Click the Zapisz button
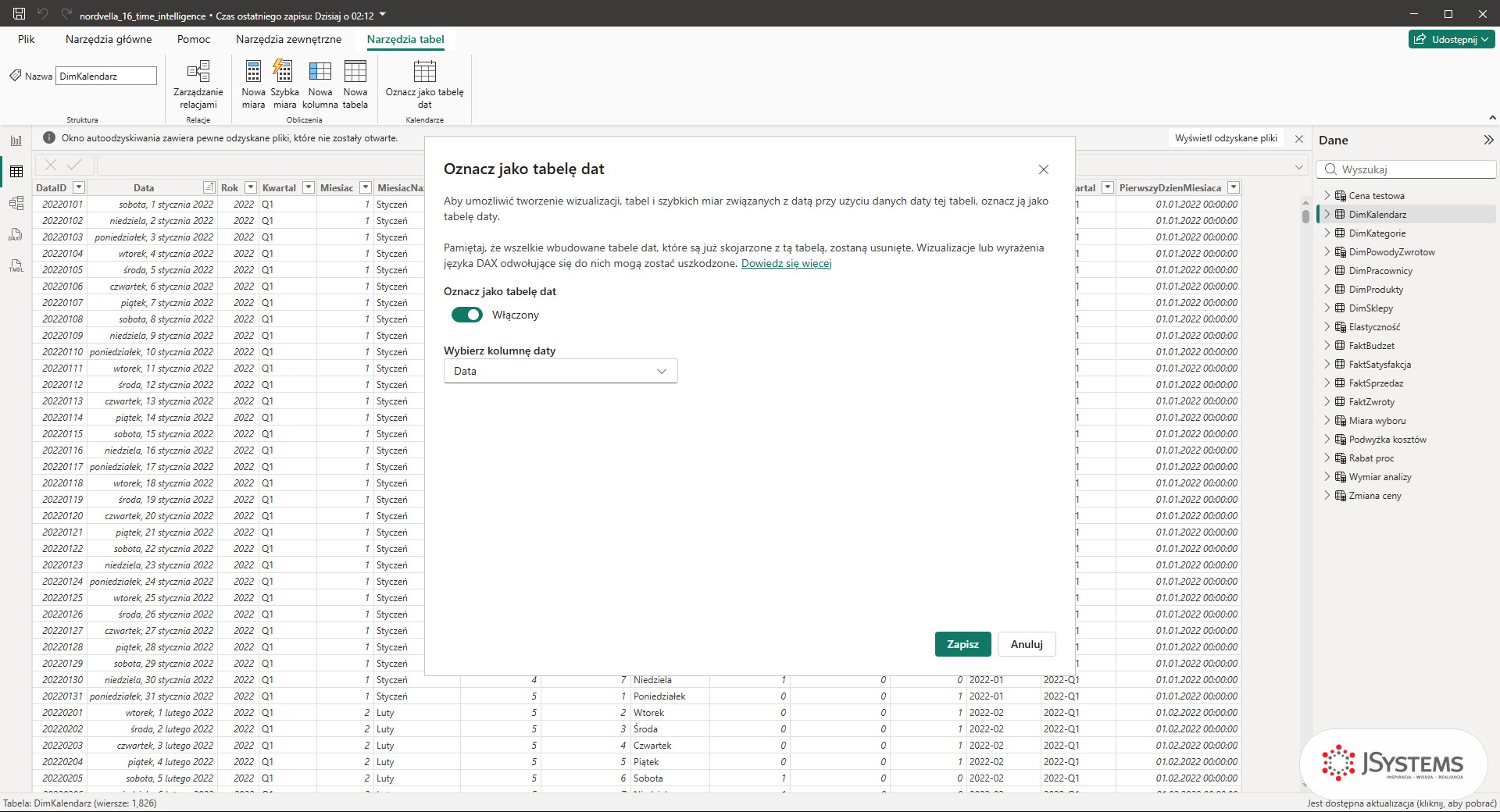Image resolution: width=1500 pixels, height=812 pixels. point(963,644)
